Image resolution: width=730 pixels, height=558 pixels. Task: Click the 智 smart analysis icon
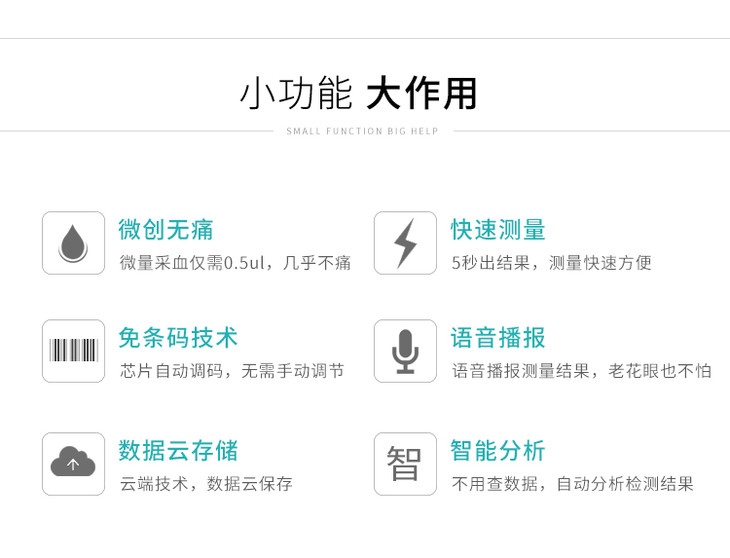(405, 463)
